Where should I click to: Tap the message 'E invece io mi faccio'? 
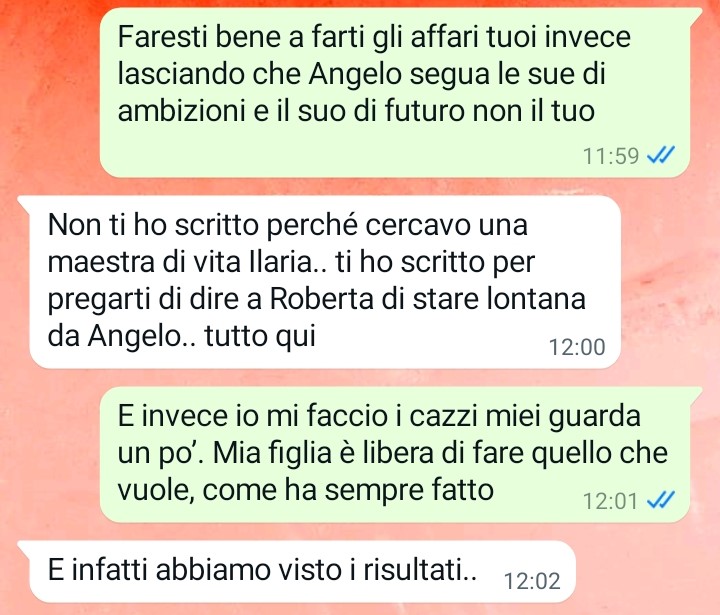click(395, 454)
